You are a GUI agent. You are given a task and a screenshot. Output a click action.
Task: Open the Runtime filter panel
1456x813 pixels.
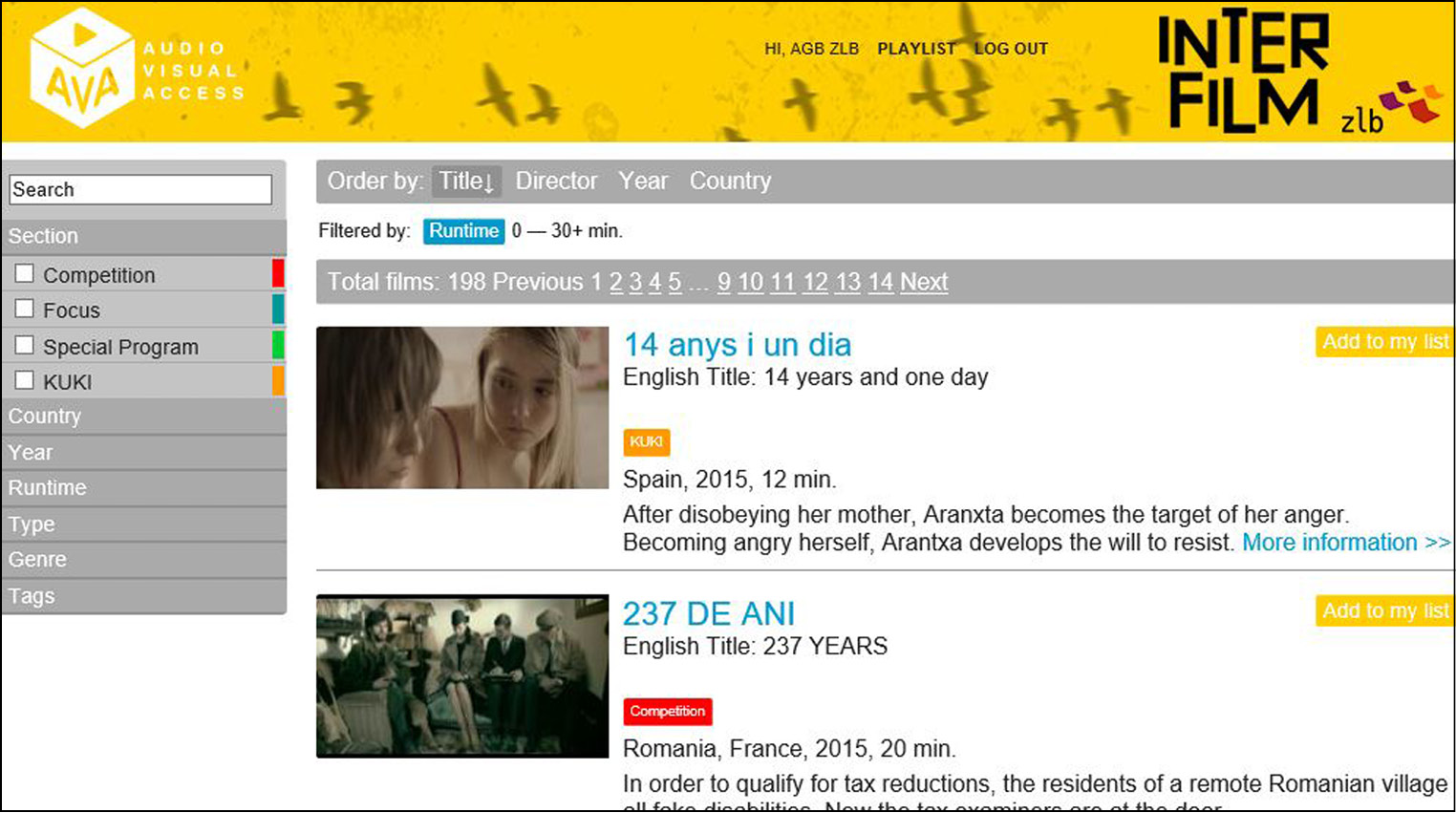click(144, 488)
